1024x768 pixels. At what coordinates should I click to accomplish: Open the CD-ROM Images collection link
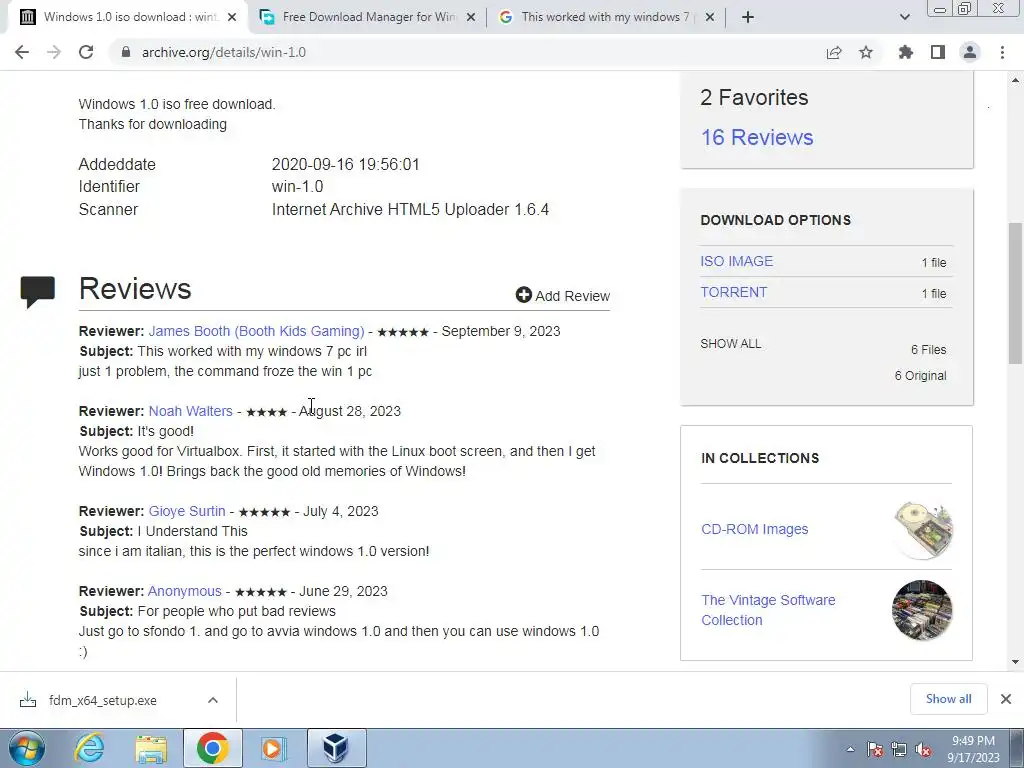[754, 529]
